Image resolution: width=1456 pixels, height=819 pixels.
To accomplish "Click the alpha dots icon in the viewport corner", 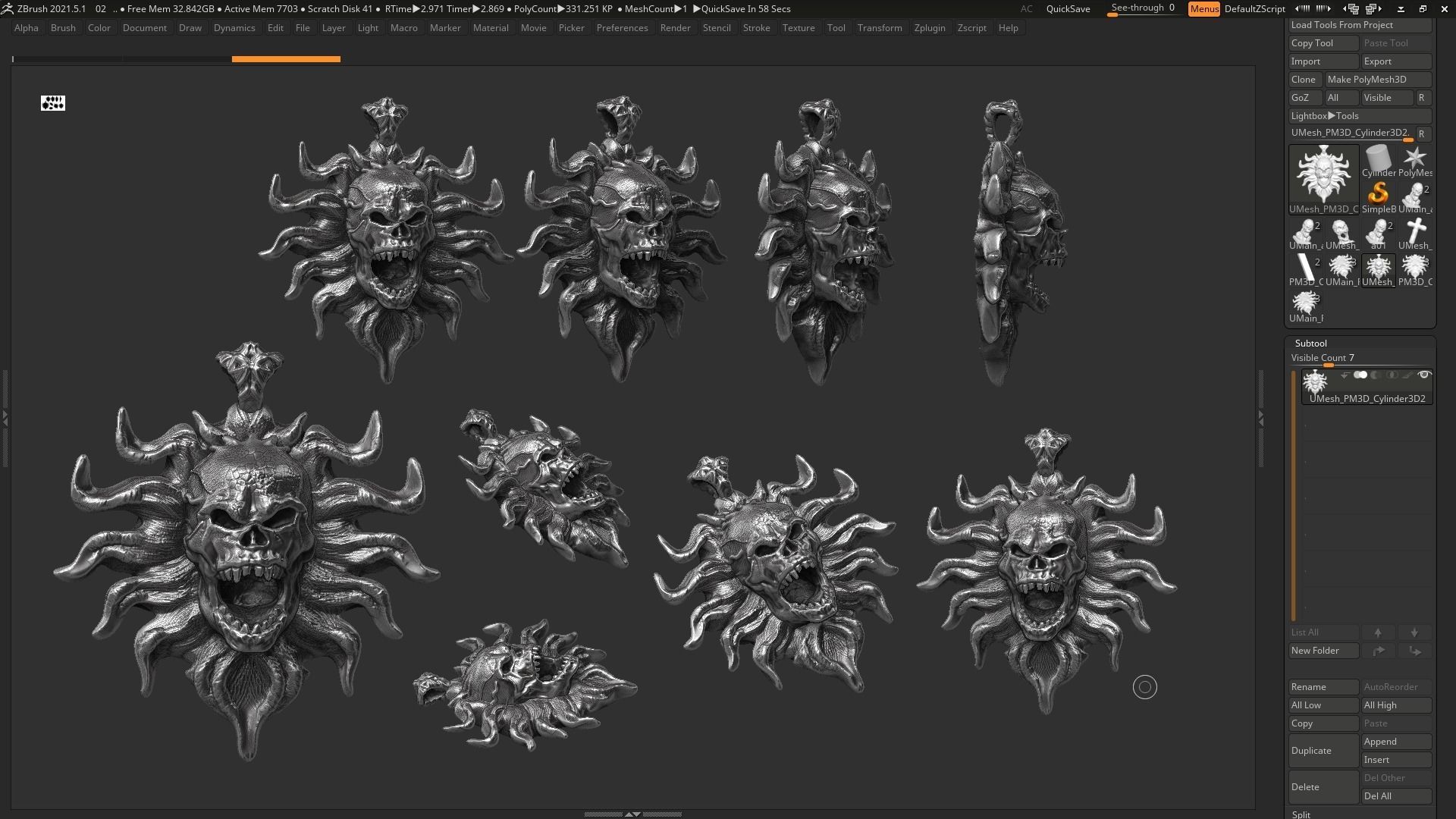I will click(x=53, y=103).
